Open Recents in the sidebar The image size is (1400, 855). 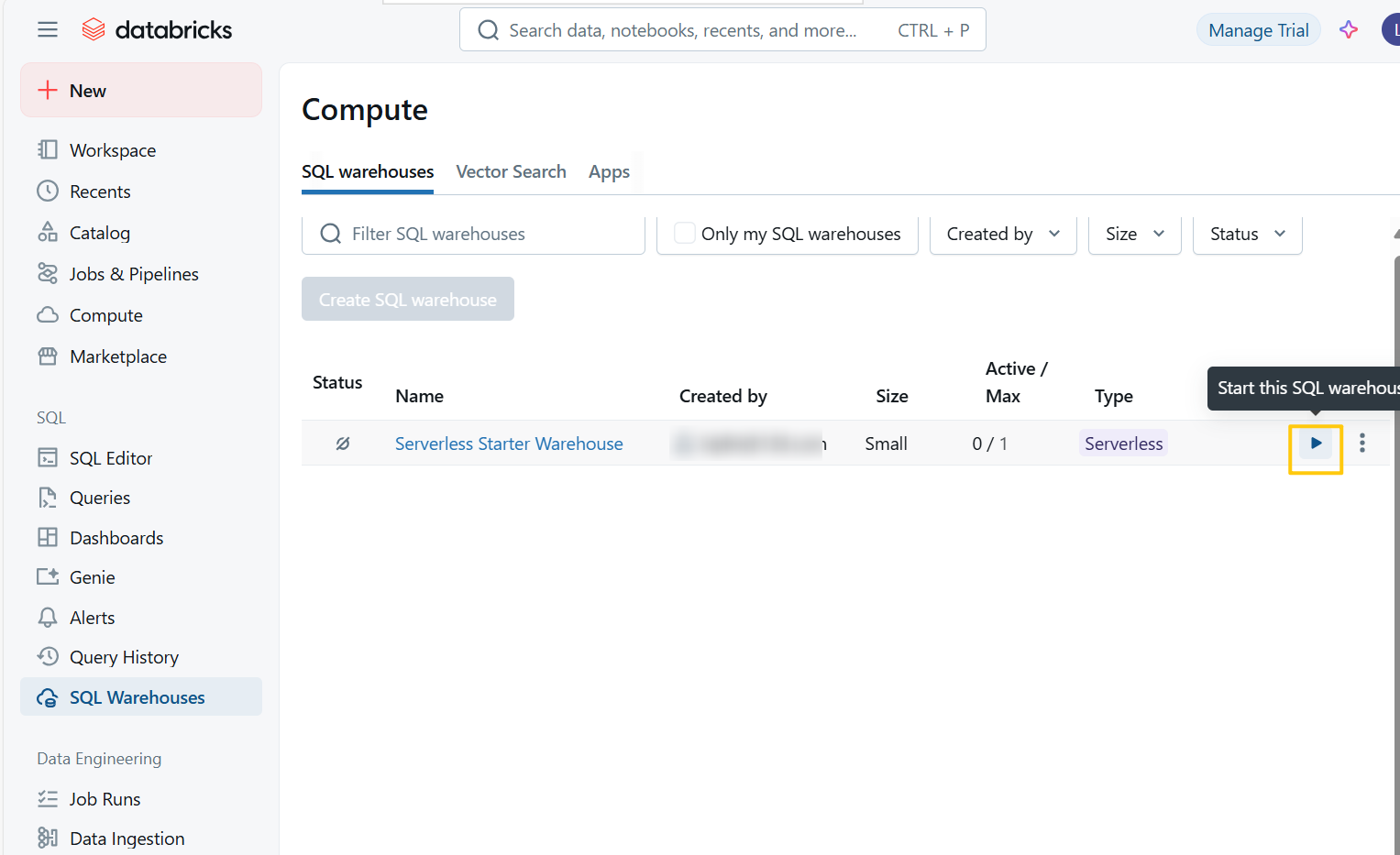click(x=141, y=192)
